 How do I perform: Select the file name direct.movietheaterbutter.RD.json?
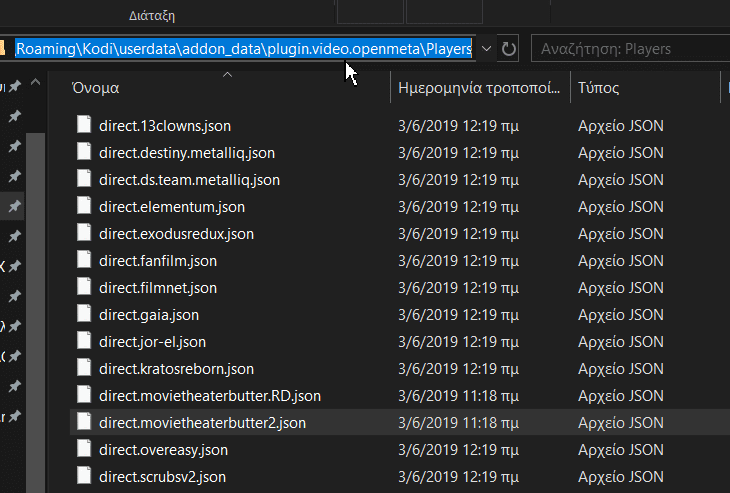coord(210,396)
